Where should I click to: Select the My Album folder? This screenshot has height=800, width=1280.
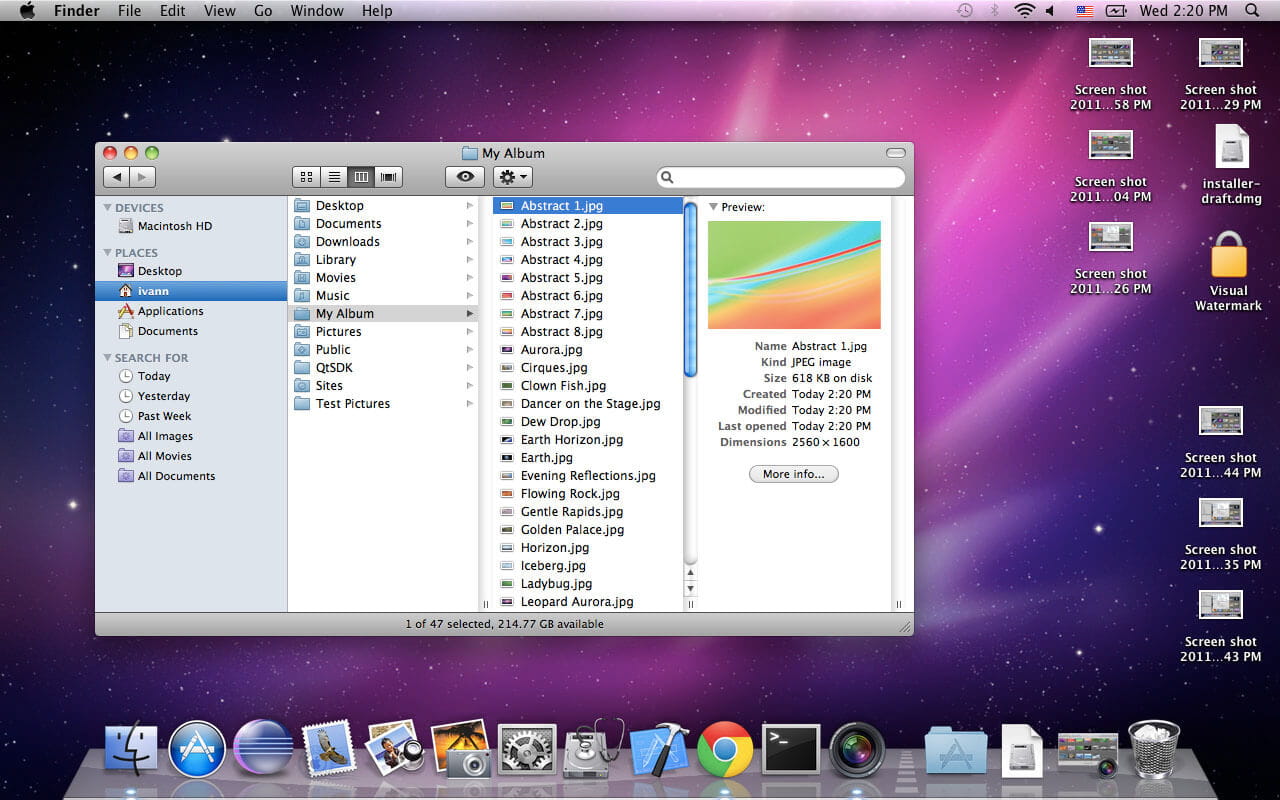point(383,314)
